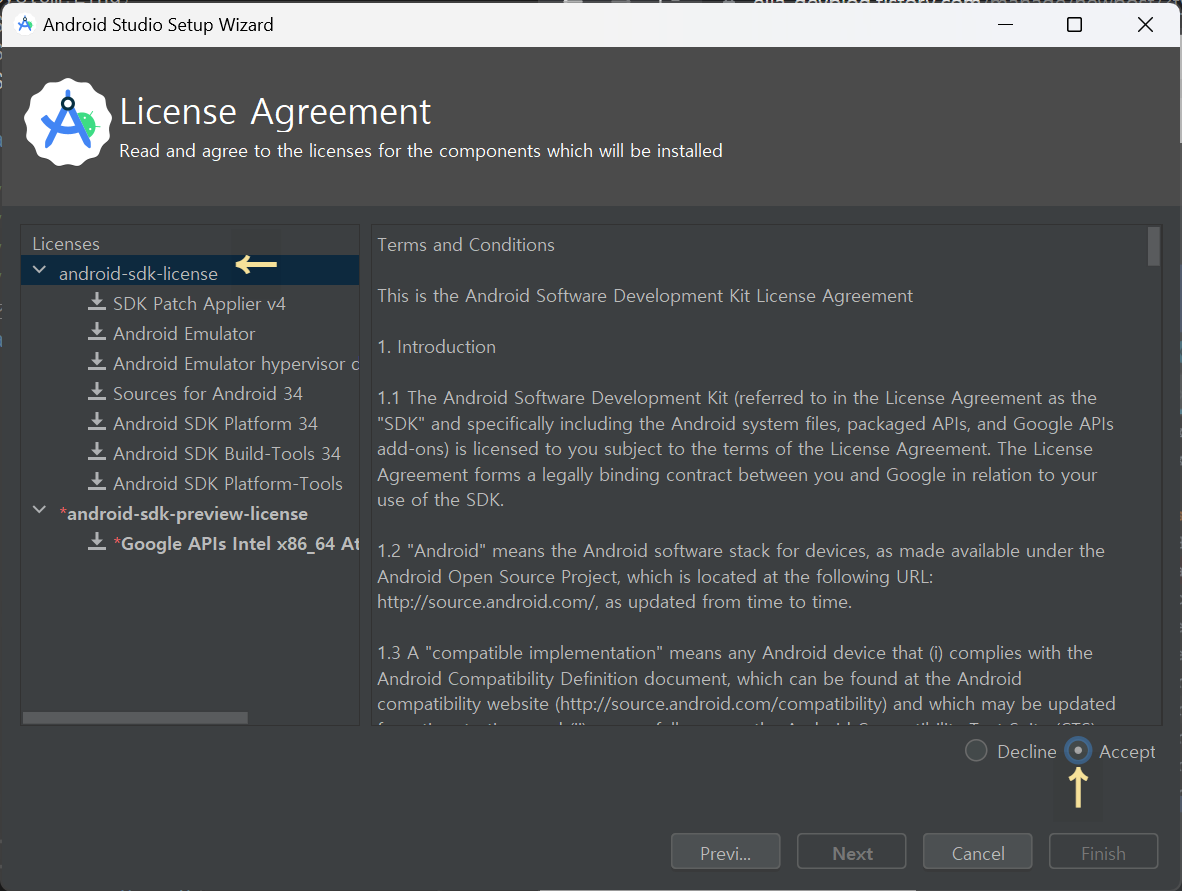Cancel the setup wizard
The height and width of the screenshot is (891, 1182).
977,852
